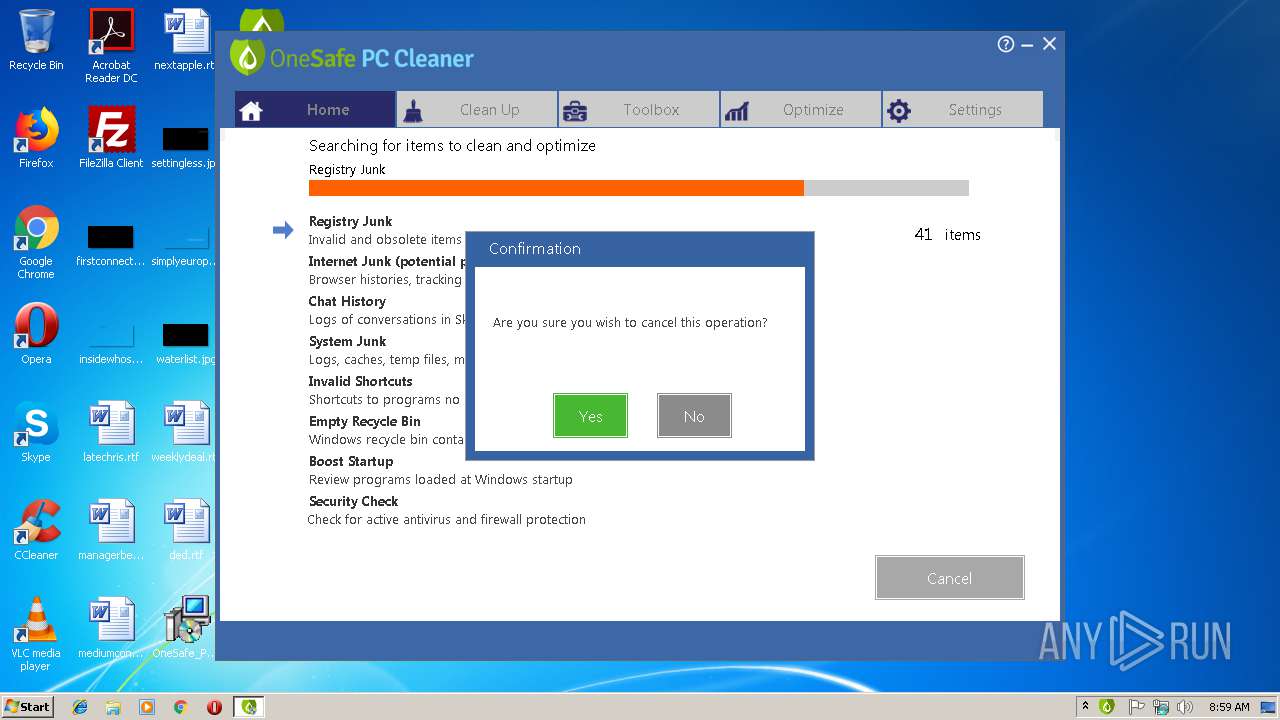Click the help question mark icon
Image resolution: width=1280 pixels, height=720 pixels.
click(1005, 44)
